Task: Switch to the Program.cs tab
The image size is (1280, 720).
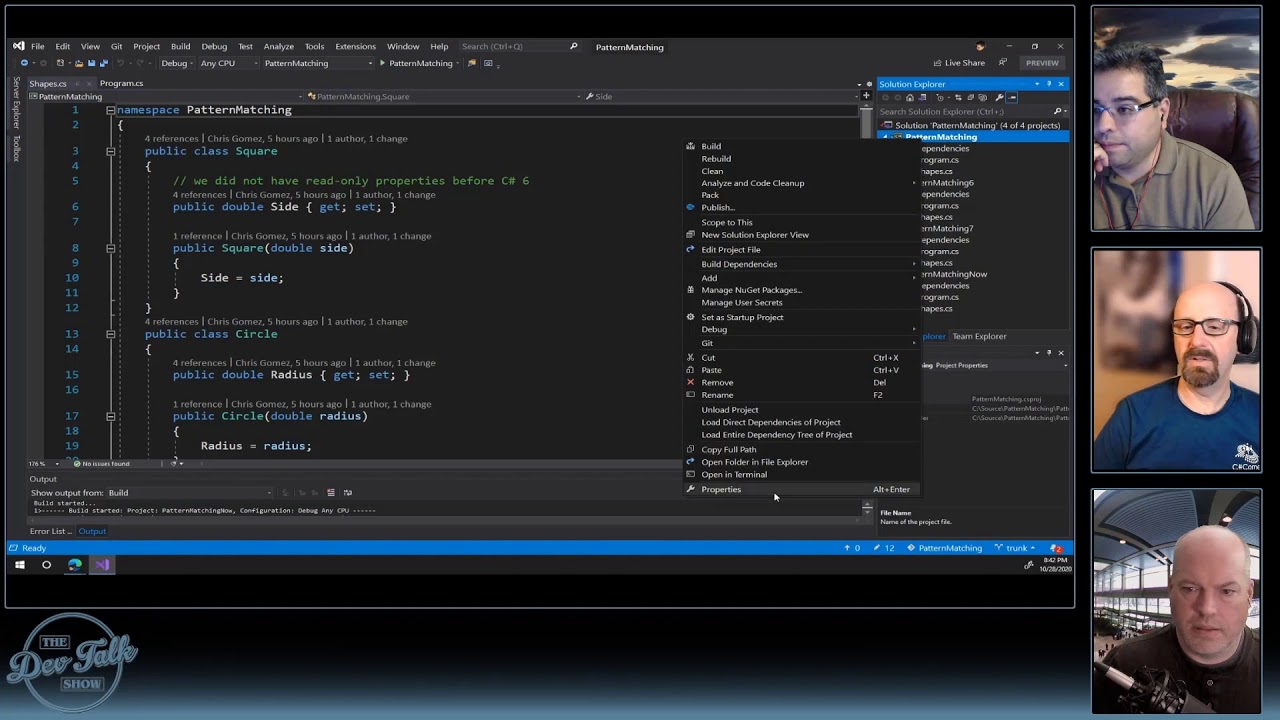Action: 121,83
